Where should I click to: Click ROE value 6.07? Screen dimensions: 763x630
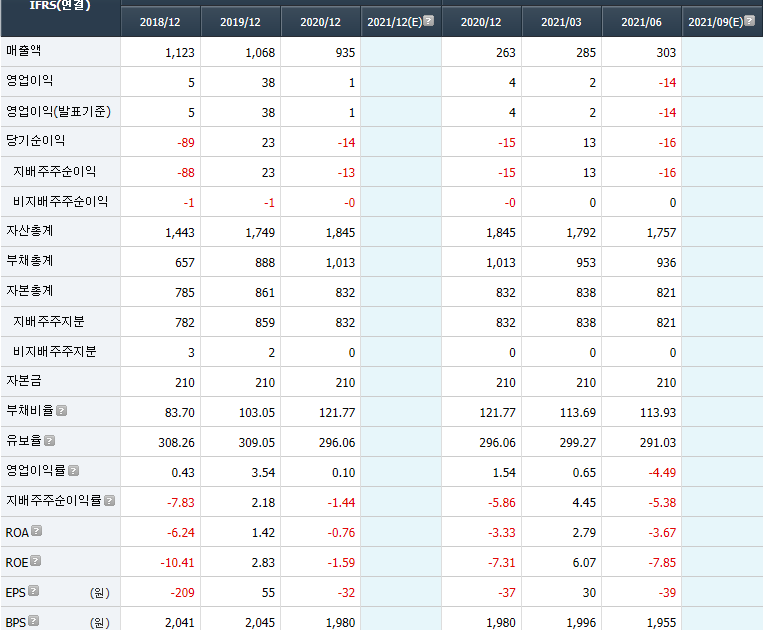tap(584, 563)
